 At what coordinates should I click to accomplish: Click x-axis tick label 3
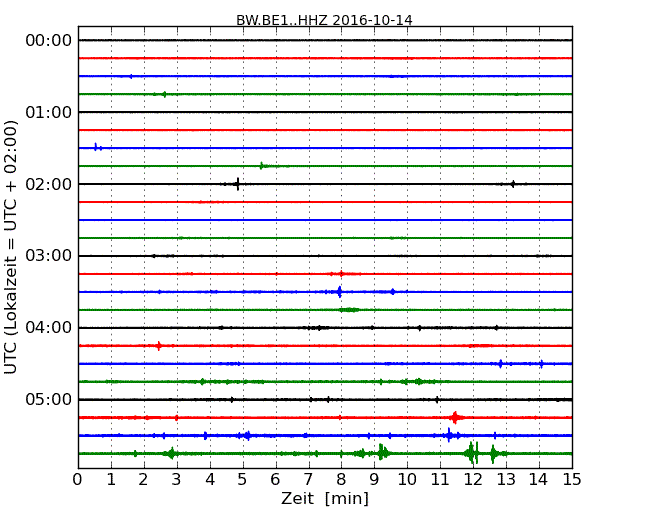pos(177,479)
